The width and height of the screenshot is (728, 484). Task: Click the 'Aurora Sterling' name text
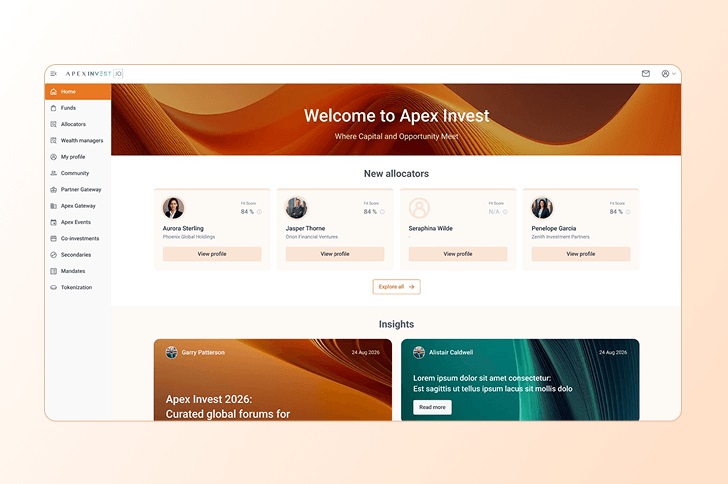183,229
